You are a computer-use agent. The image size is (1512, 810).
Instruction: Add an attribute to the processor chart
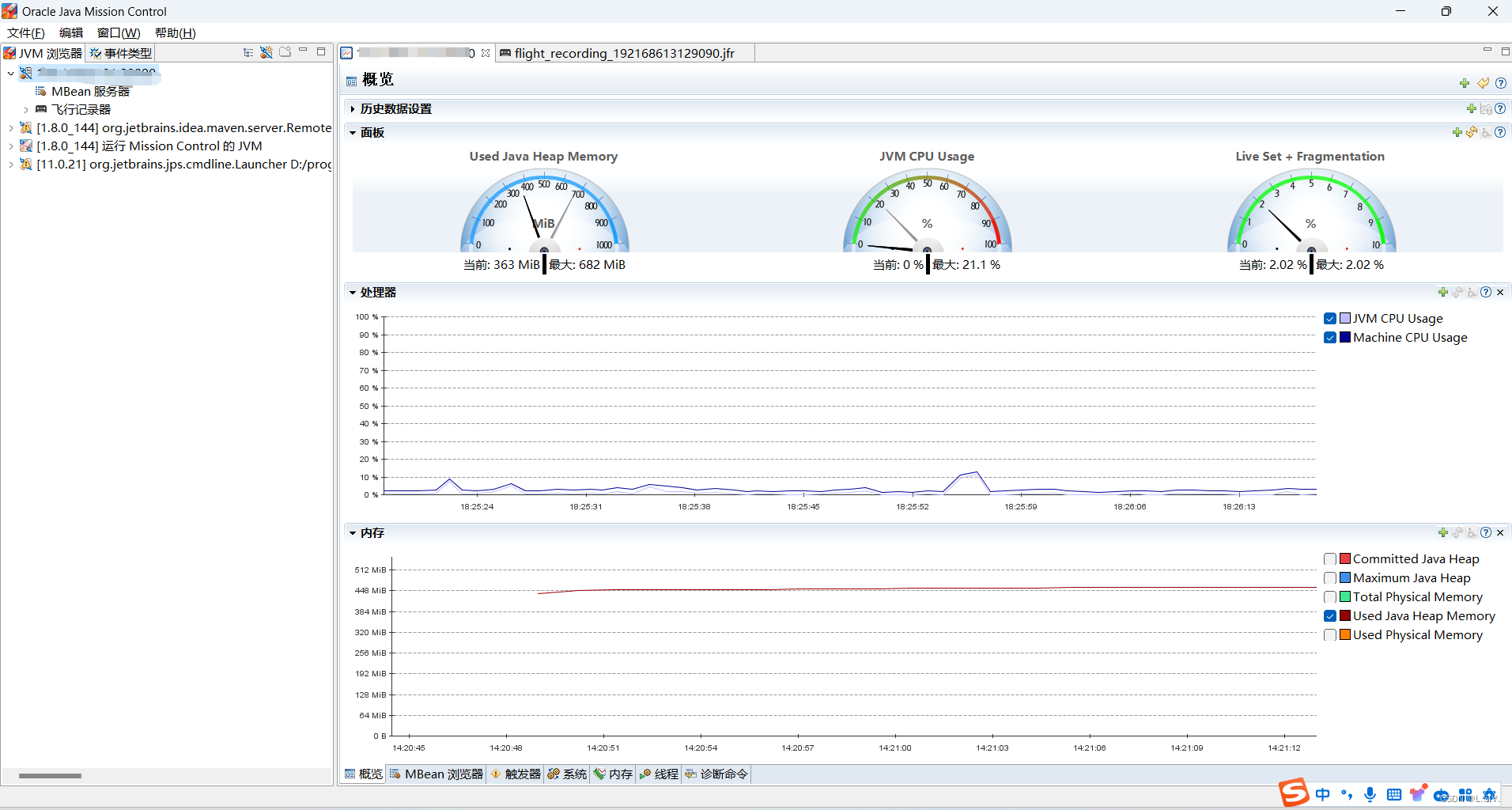tap(1443, 292)
